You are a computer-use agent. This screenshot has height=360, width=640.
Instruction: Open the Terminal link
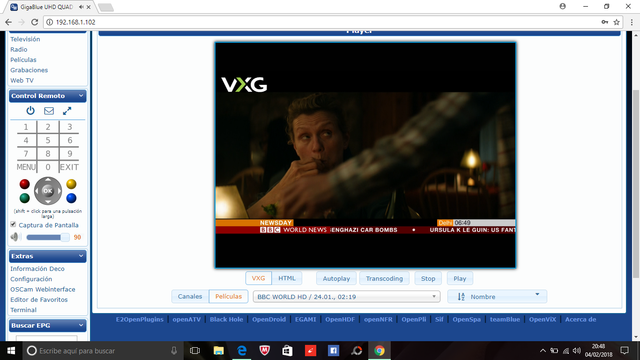pyautogui.click(x=23, y=310)
